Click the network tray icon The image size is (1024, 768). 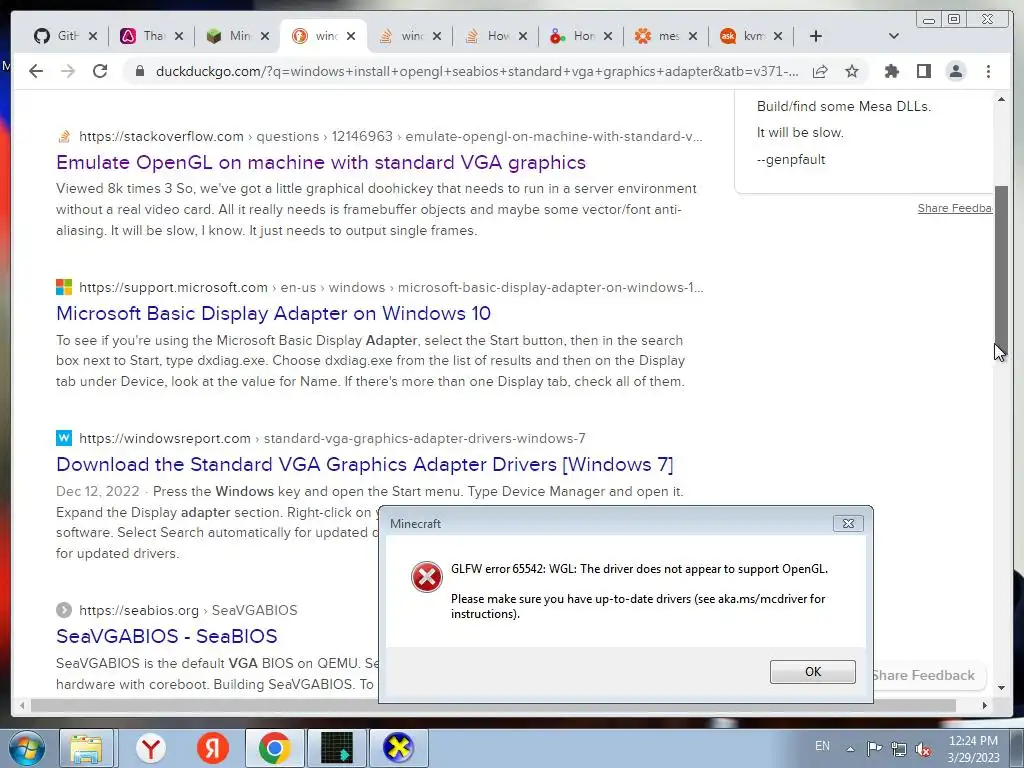899,748
